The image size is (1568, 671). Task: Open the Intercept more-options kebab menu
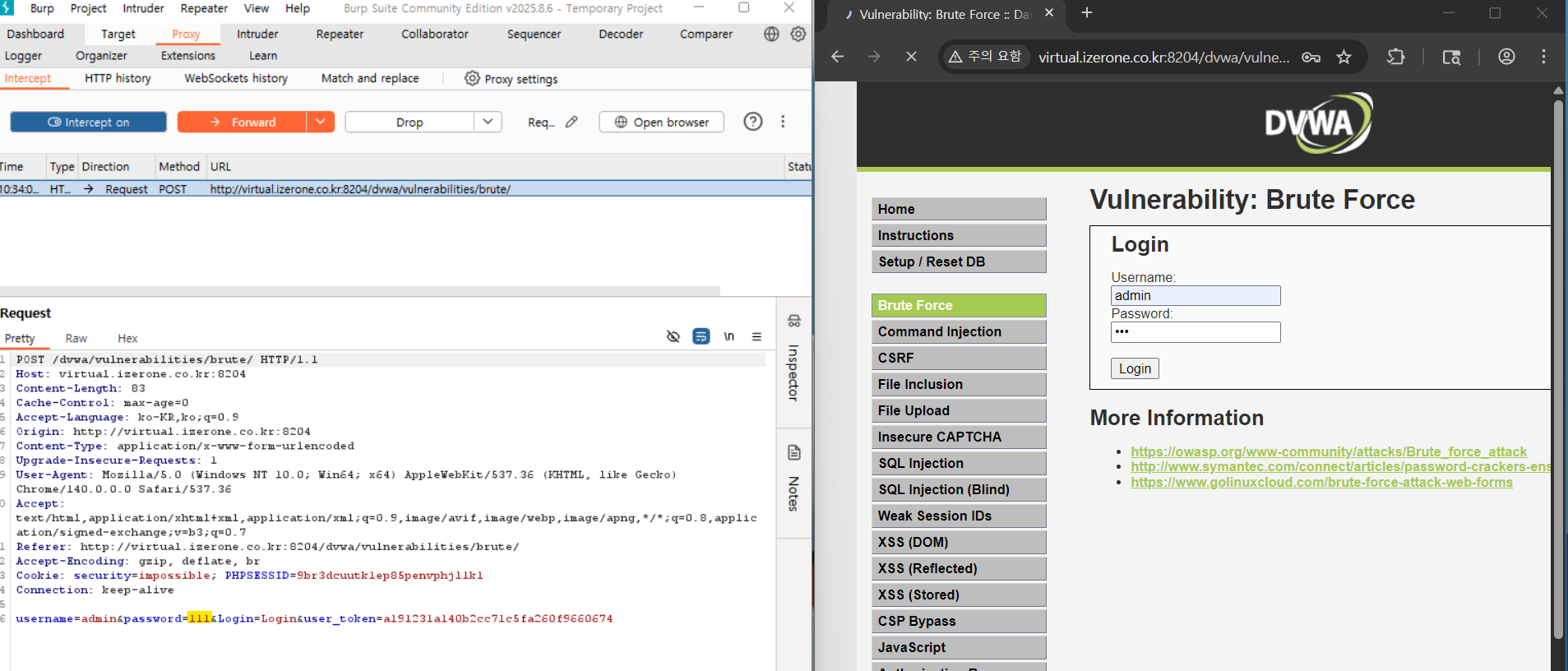click(x=783, y=122)
